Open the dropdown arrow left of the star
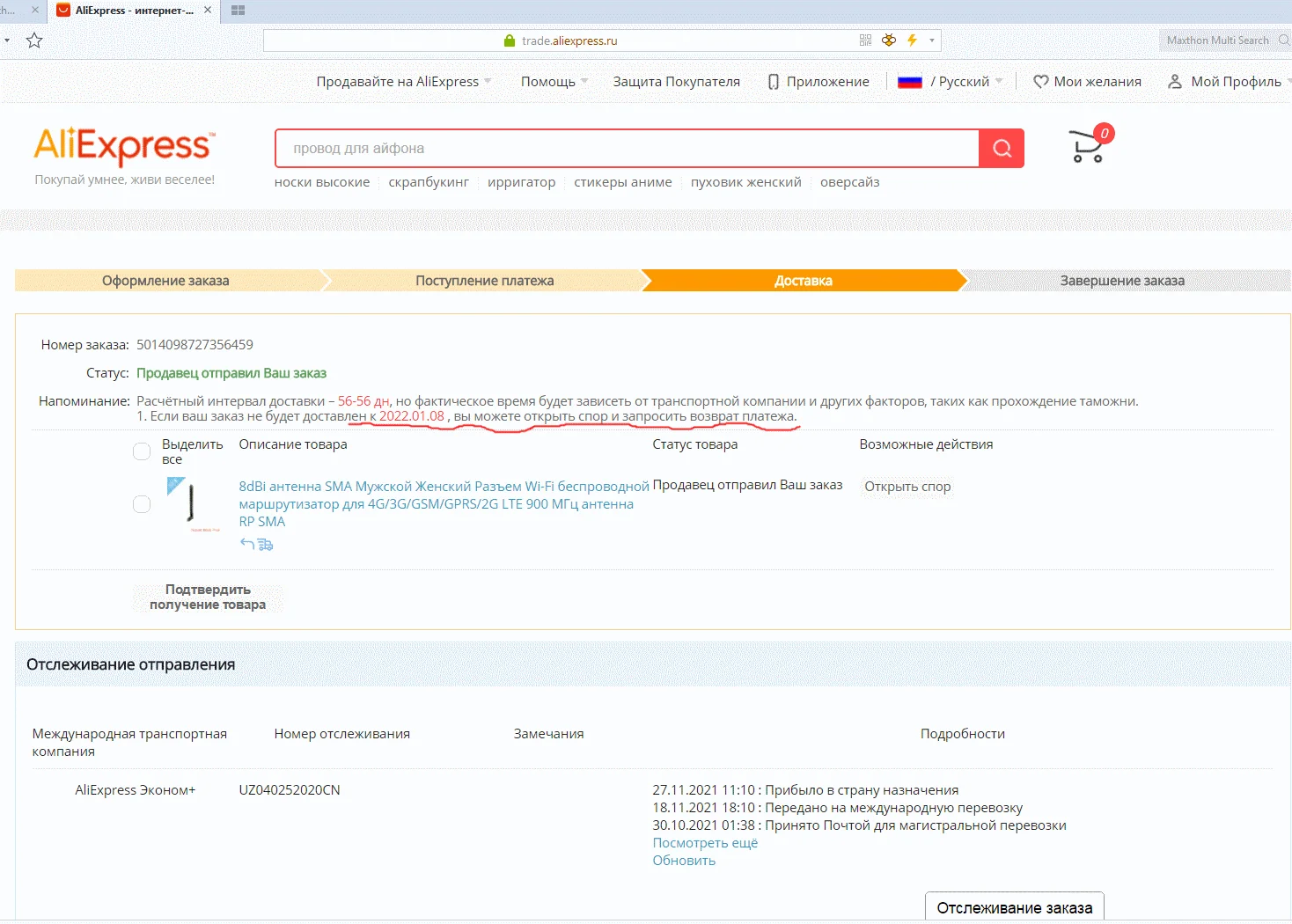Viewport: 1292px width, 924px height. pyautogui.click(x=7, y=40)
